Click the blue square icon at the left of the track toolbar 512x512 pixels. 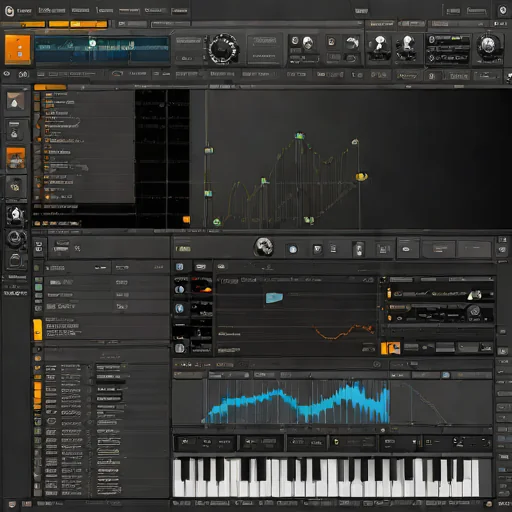coord(179,267)
